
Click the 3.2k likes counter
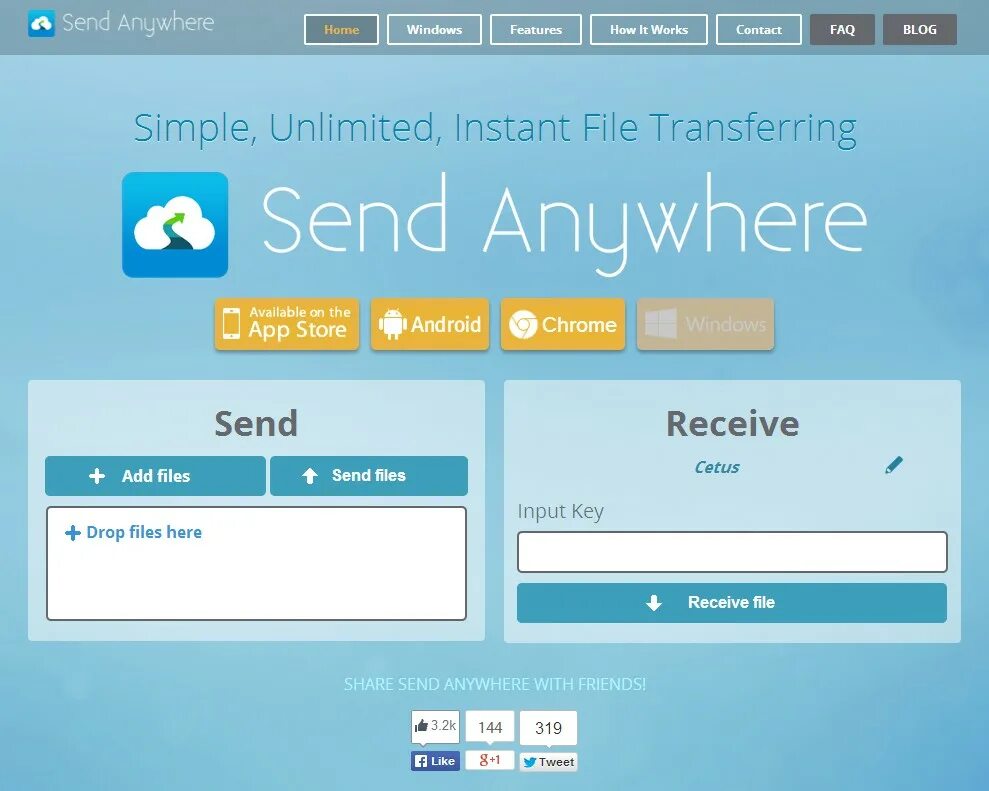pyautogui.click(x=435, y=726)
